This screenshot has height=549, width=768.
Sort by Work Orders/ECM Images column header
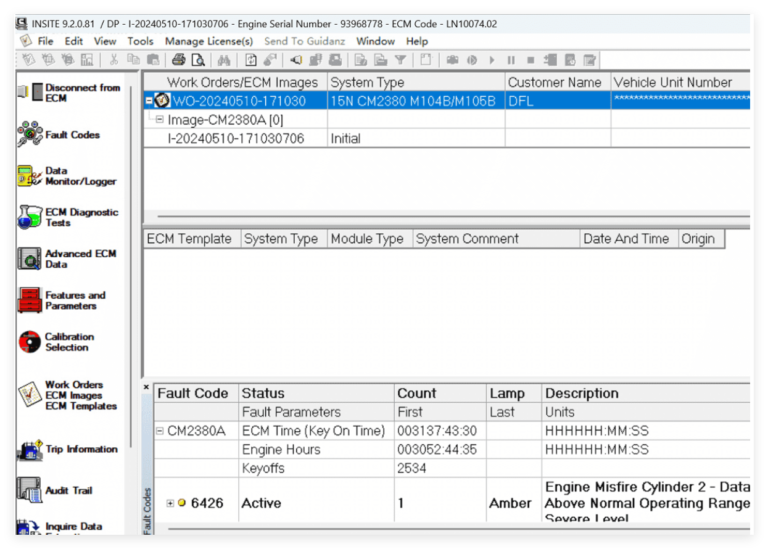[236, 82]
